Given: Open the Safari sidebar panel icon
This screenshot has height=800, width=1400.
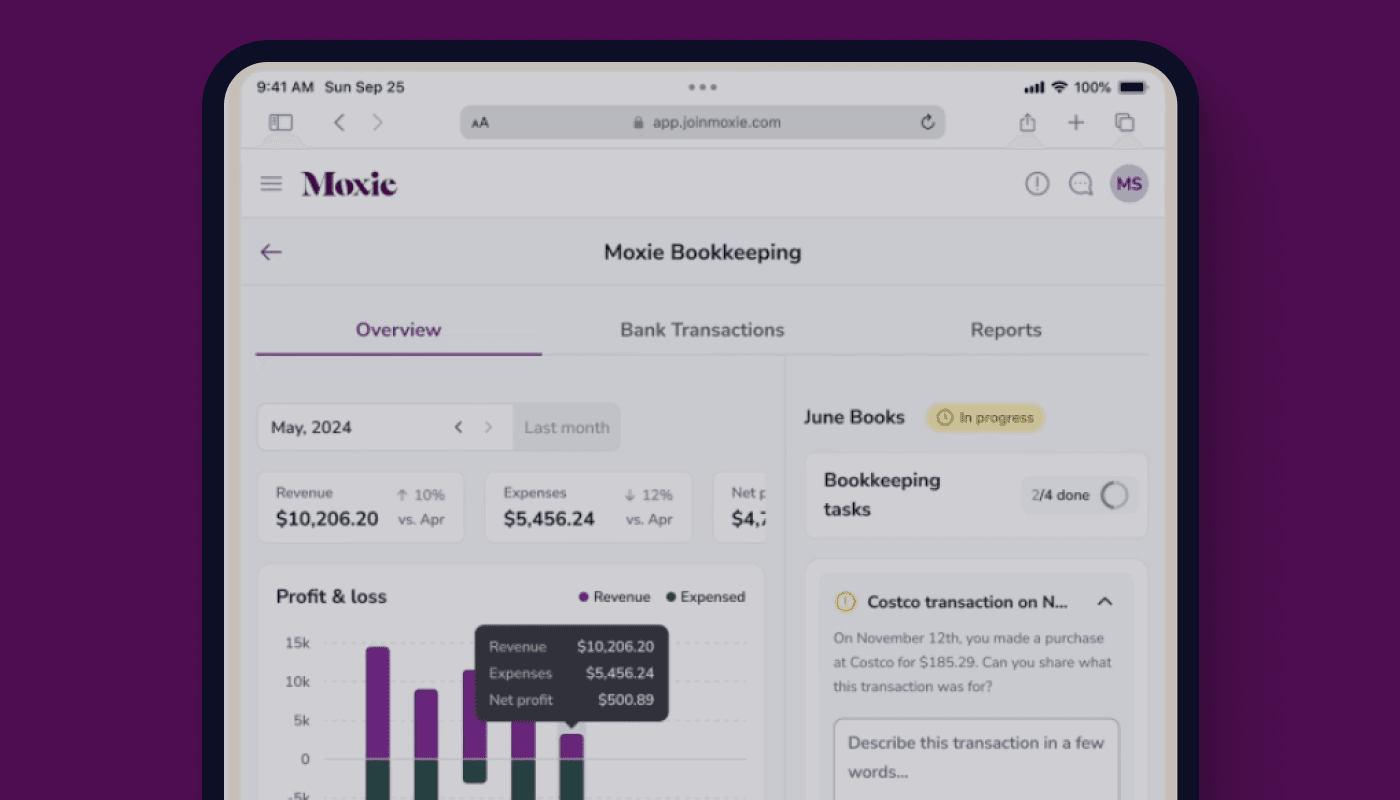Looking at the screenshot, I should tap(281, 122).
